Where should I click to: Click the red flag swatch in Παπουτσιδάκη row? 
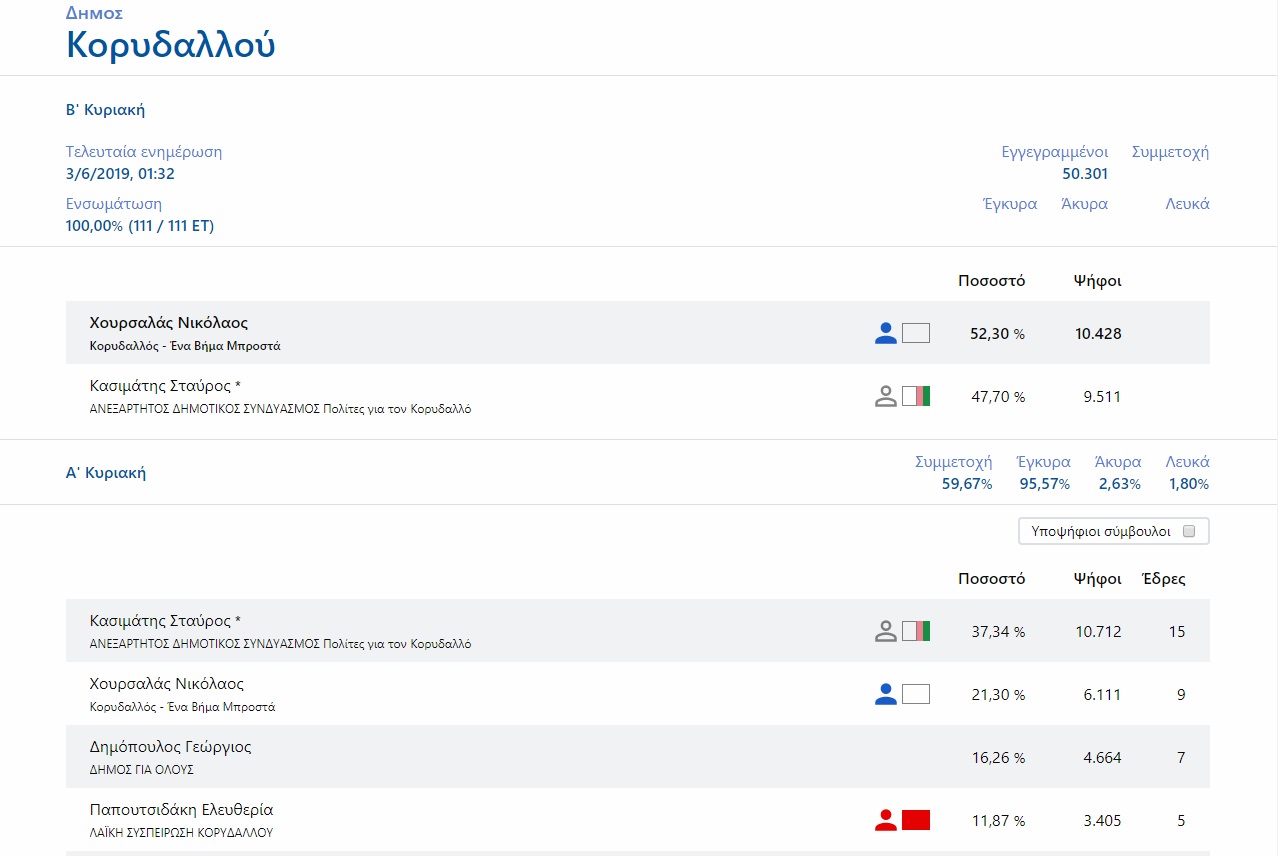916,820
